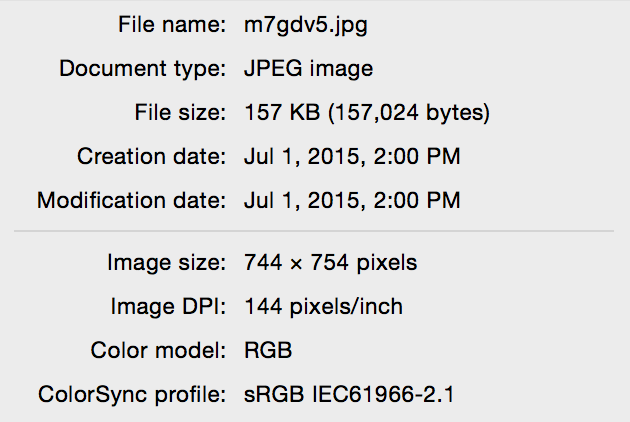Click the horizontal separator line
This screenshot has width=630, height=422.
point(314,231)
